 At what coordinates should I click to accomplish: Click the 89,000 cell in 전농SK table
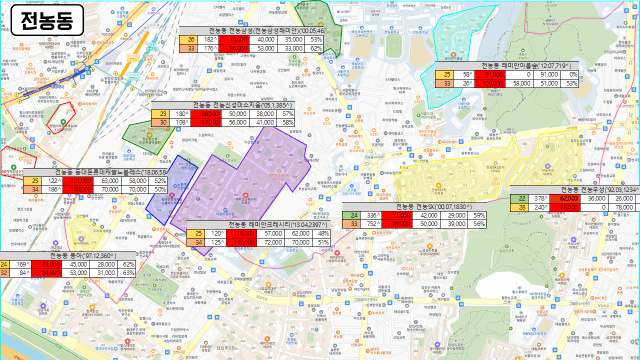pos(397,224)
